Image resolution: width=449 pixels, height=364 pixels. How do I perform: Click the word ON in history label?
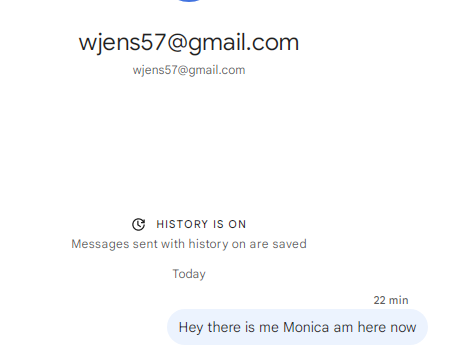(x=237, y=224)
